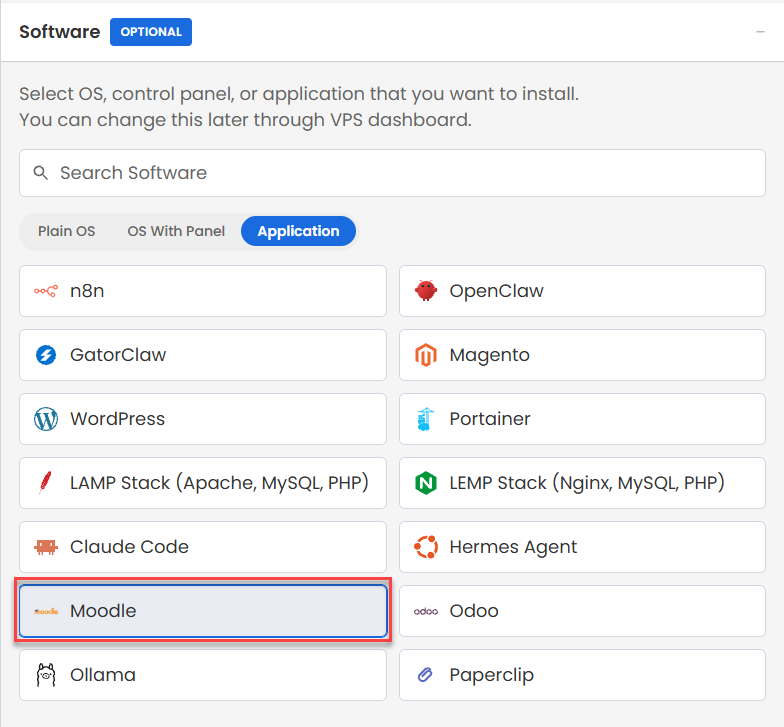Choose the n8n application option
Image resolution: width=784 pixels, height=727 pixels.
(203, 291)
